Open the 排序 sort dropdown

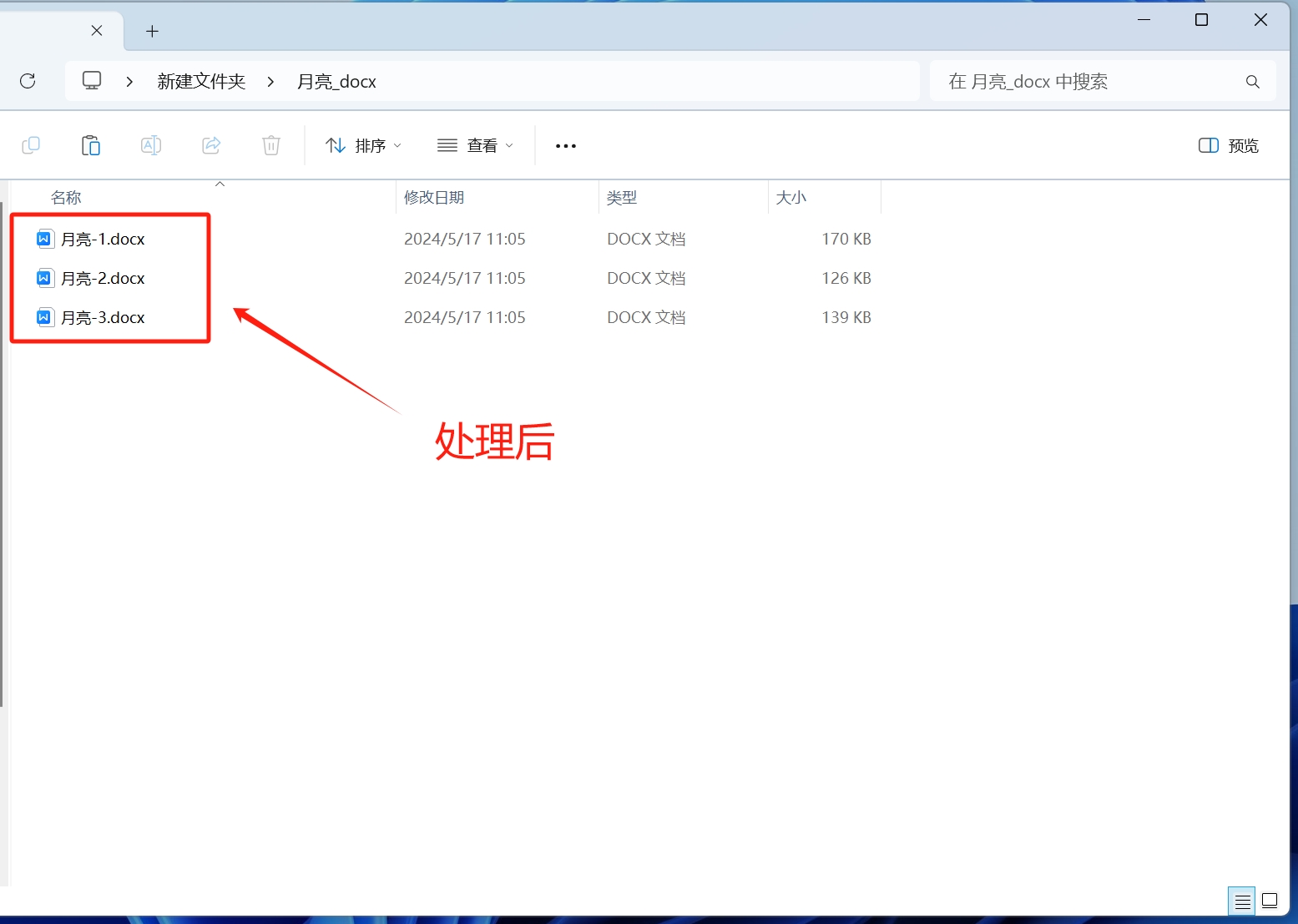pos(363,144)
